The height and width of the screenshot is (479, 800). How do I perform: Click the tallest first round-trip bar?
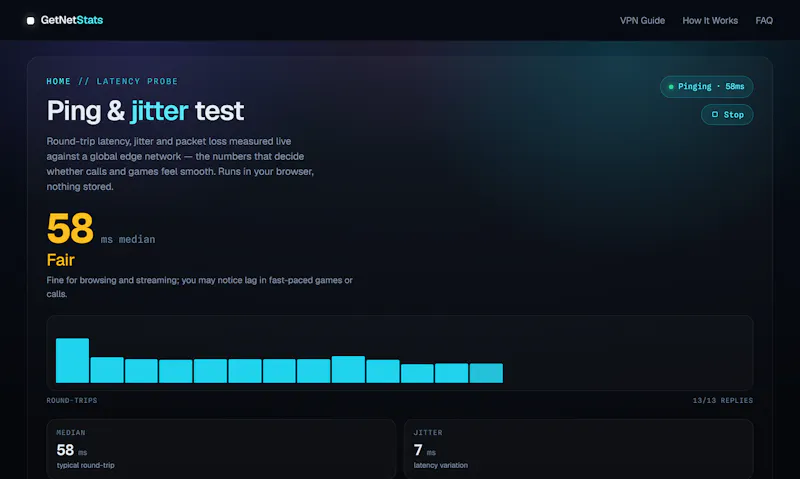coord(72,360)
